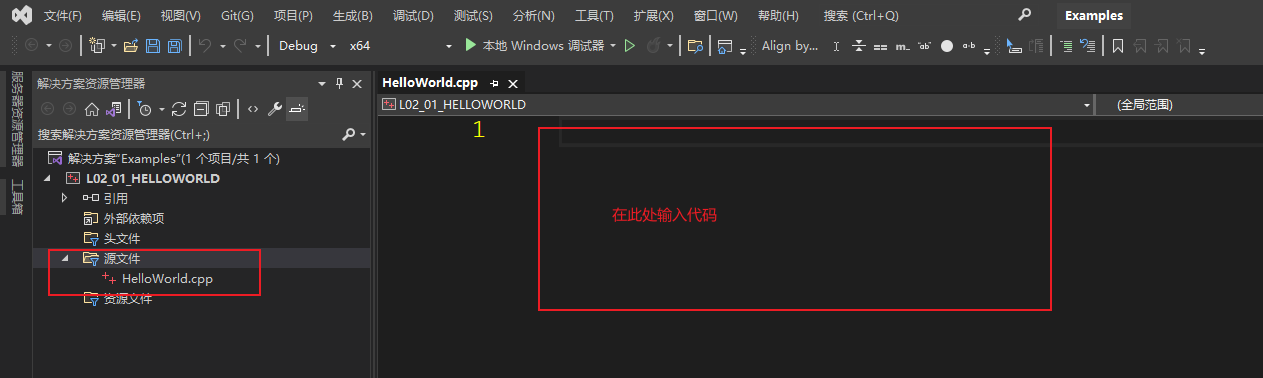
Task: Click the white circle toolbar icon
Action: click(946, 46)
